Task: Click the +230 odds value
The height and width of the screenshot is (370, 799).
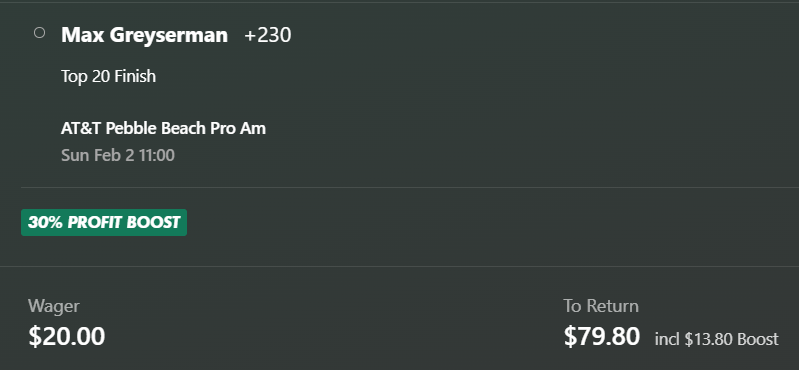Action: click(x=268, y=35)
